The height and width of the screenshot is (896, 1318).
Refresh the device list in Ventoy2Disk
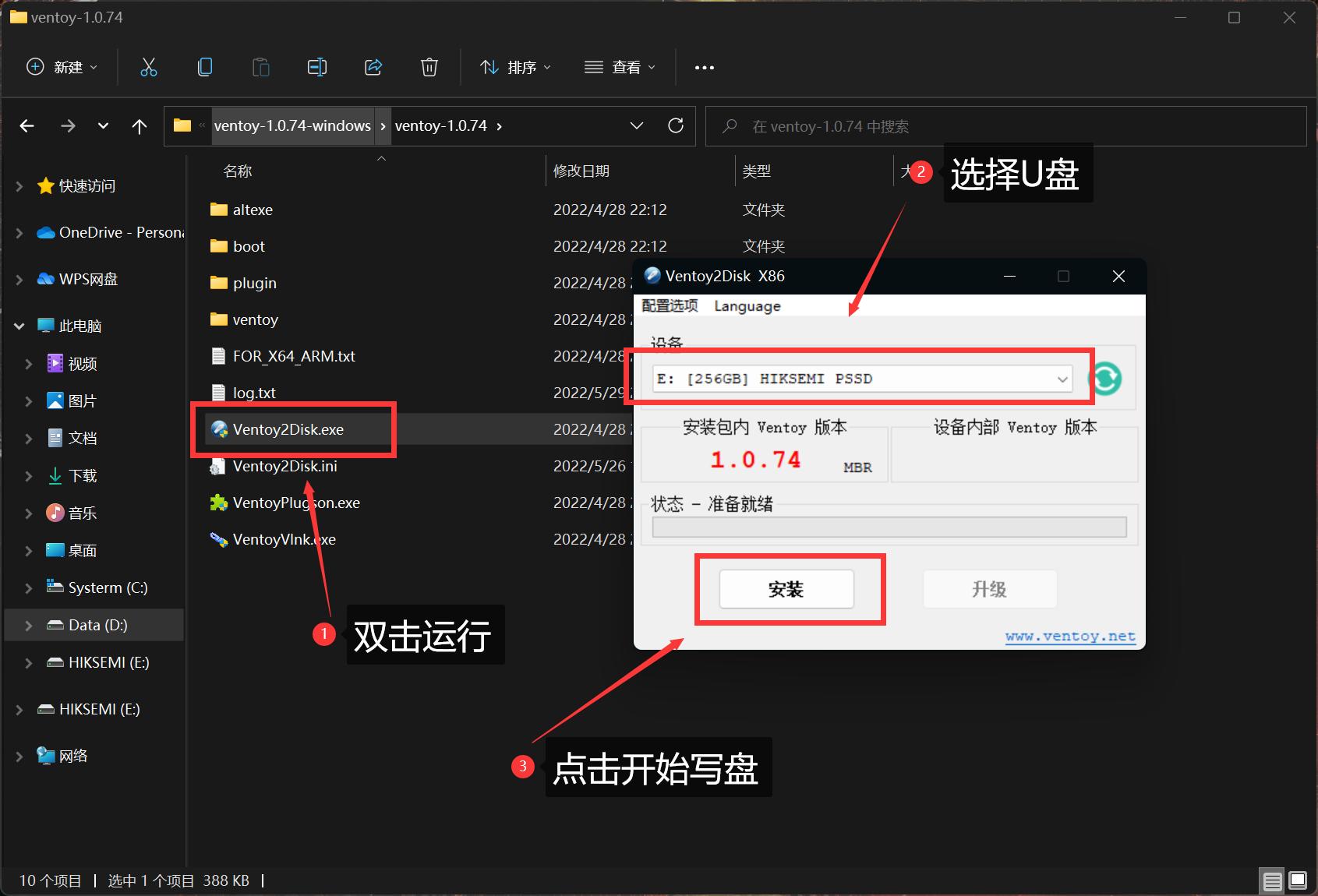[x=1104, y=379]
